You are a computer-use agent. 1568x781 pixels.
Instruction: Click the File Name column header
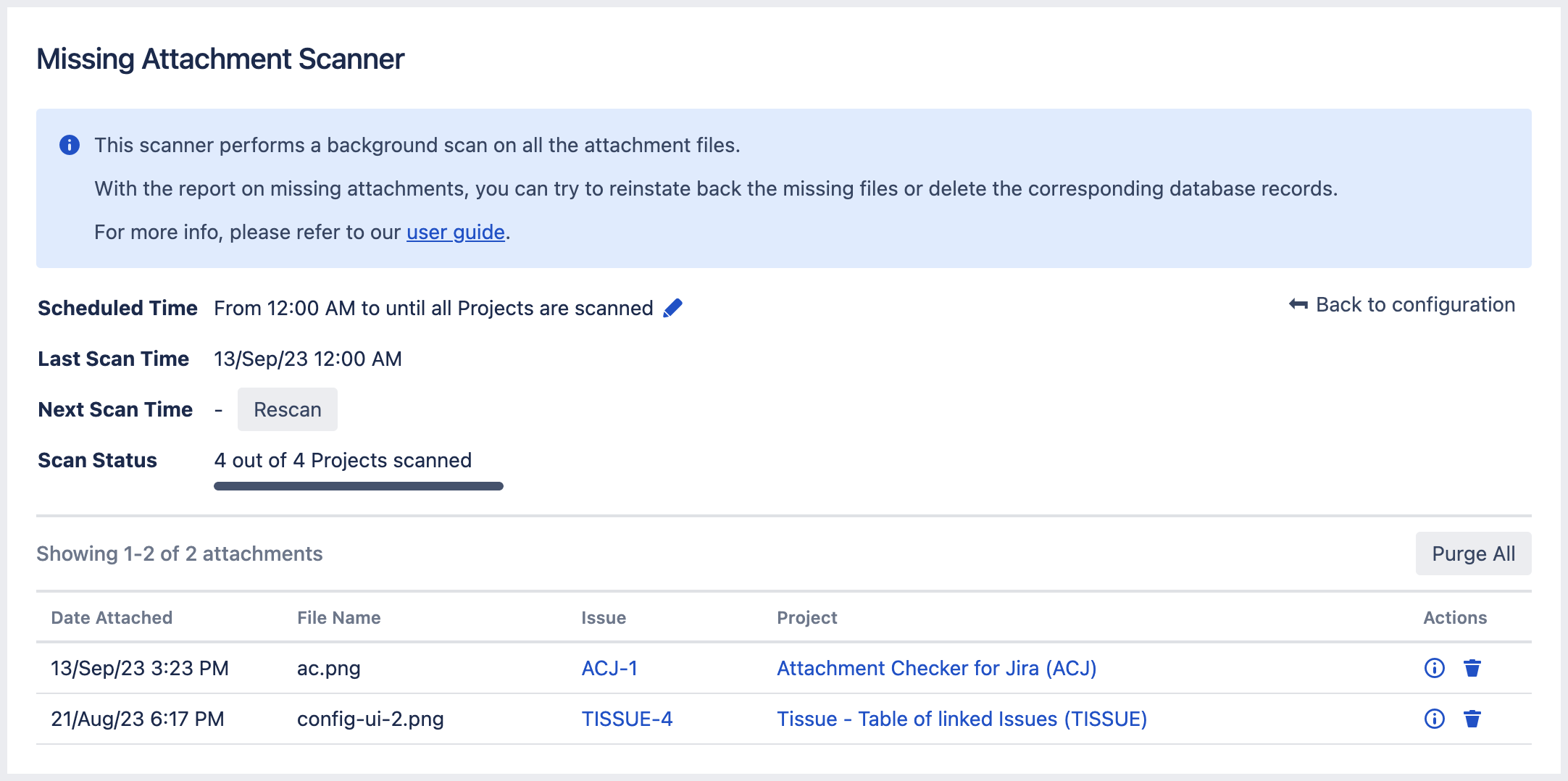(x=338, y=617)
